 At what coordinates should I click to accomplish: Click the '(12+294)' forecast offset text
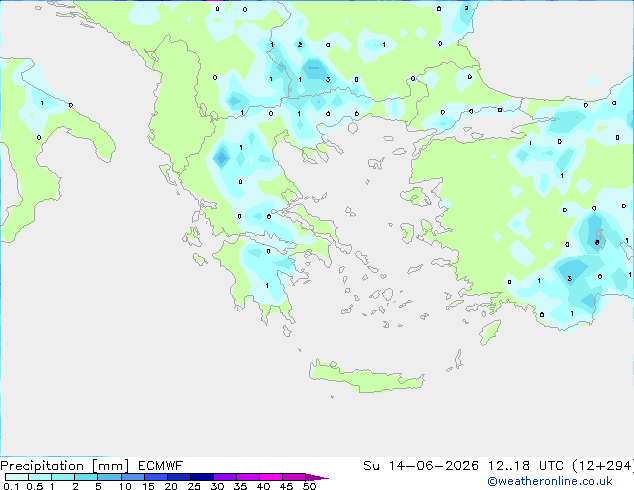click(x=603, y=466)
